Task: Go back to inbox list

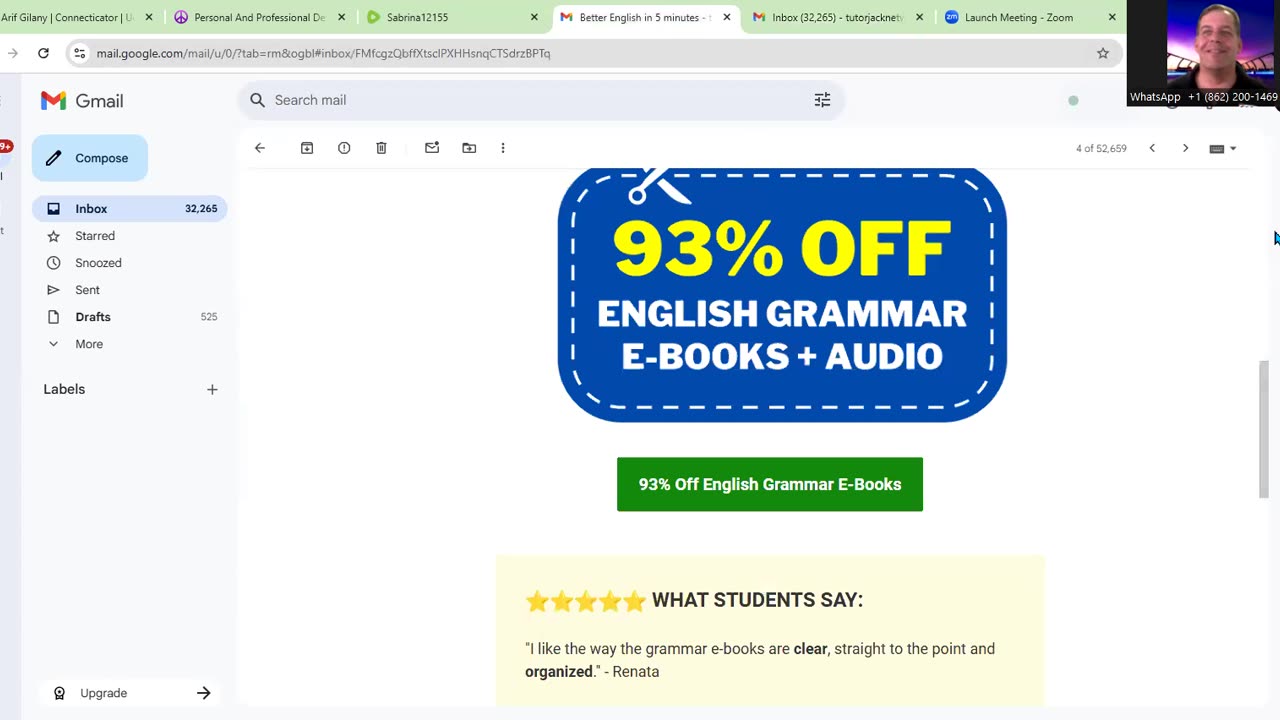Action: tap(260, 148)
